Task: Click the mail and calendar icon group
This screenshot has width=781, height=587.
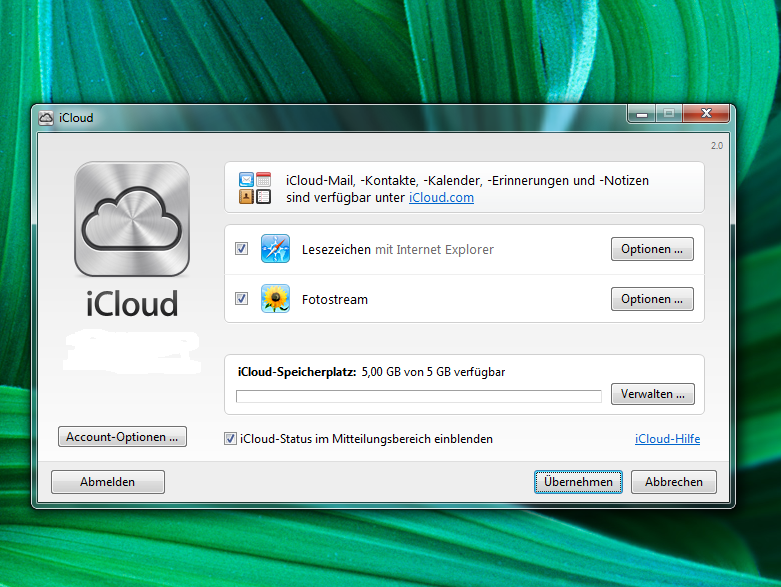Action: (x=255, y=189)
